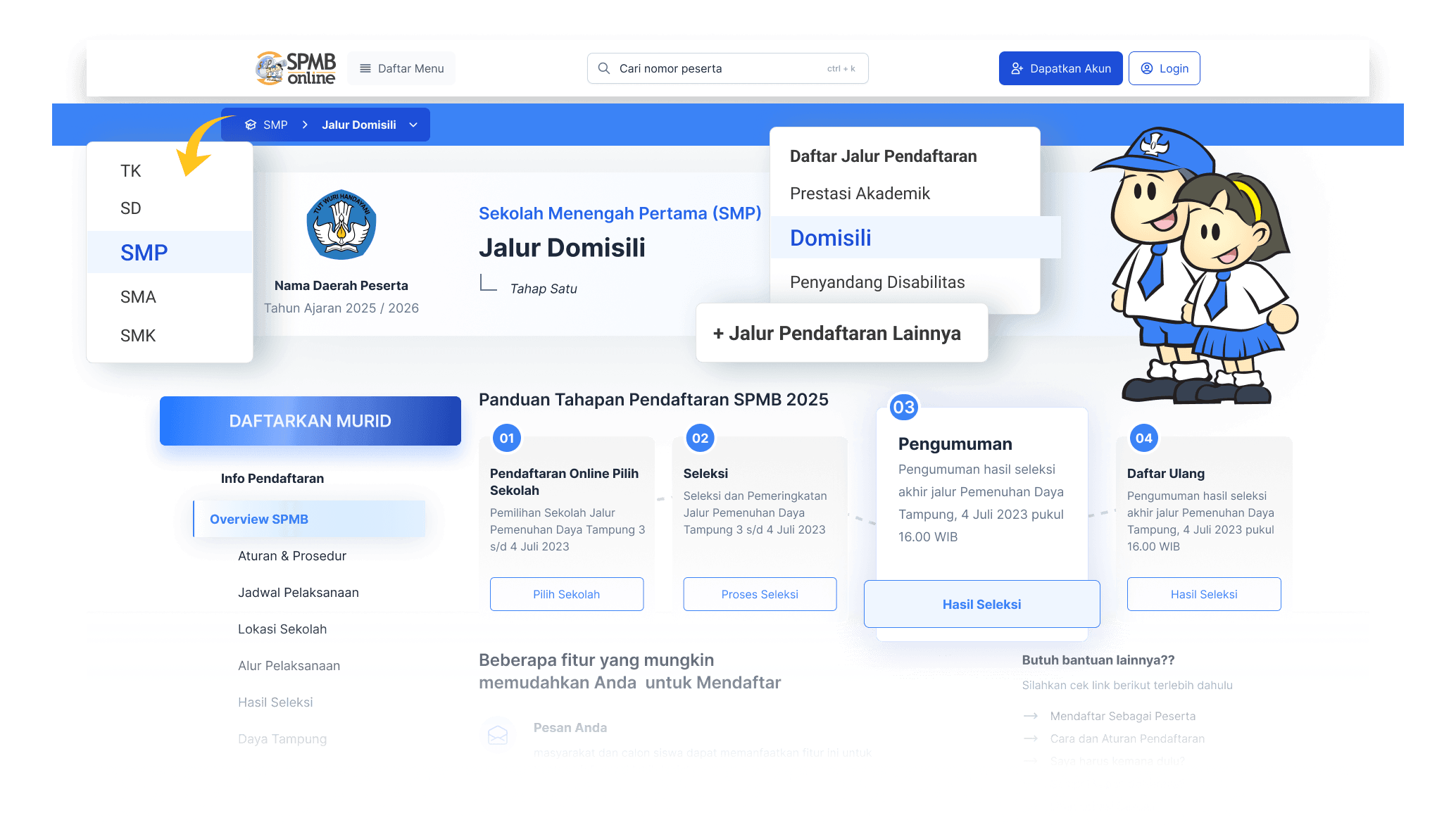Click the SPMB online logo
This screenshot has width=1456, height=825.
(x=296, y=68)
